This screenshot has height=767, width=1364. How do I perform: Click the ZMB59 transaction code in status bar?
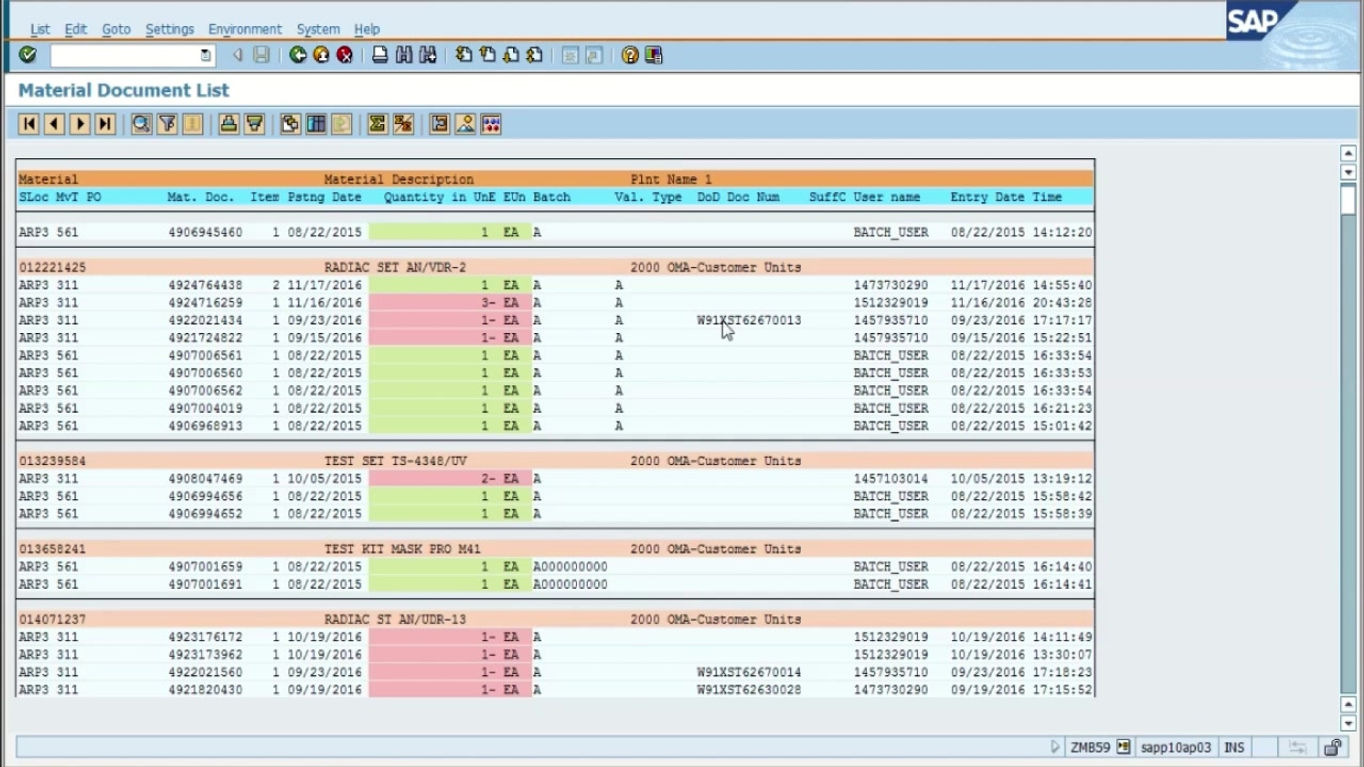pyautogui.click(x=1090, y=747)
